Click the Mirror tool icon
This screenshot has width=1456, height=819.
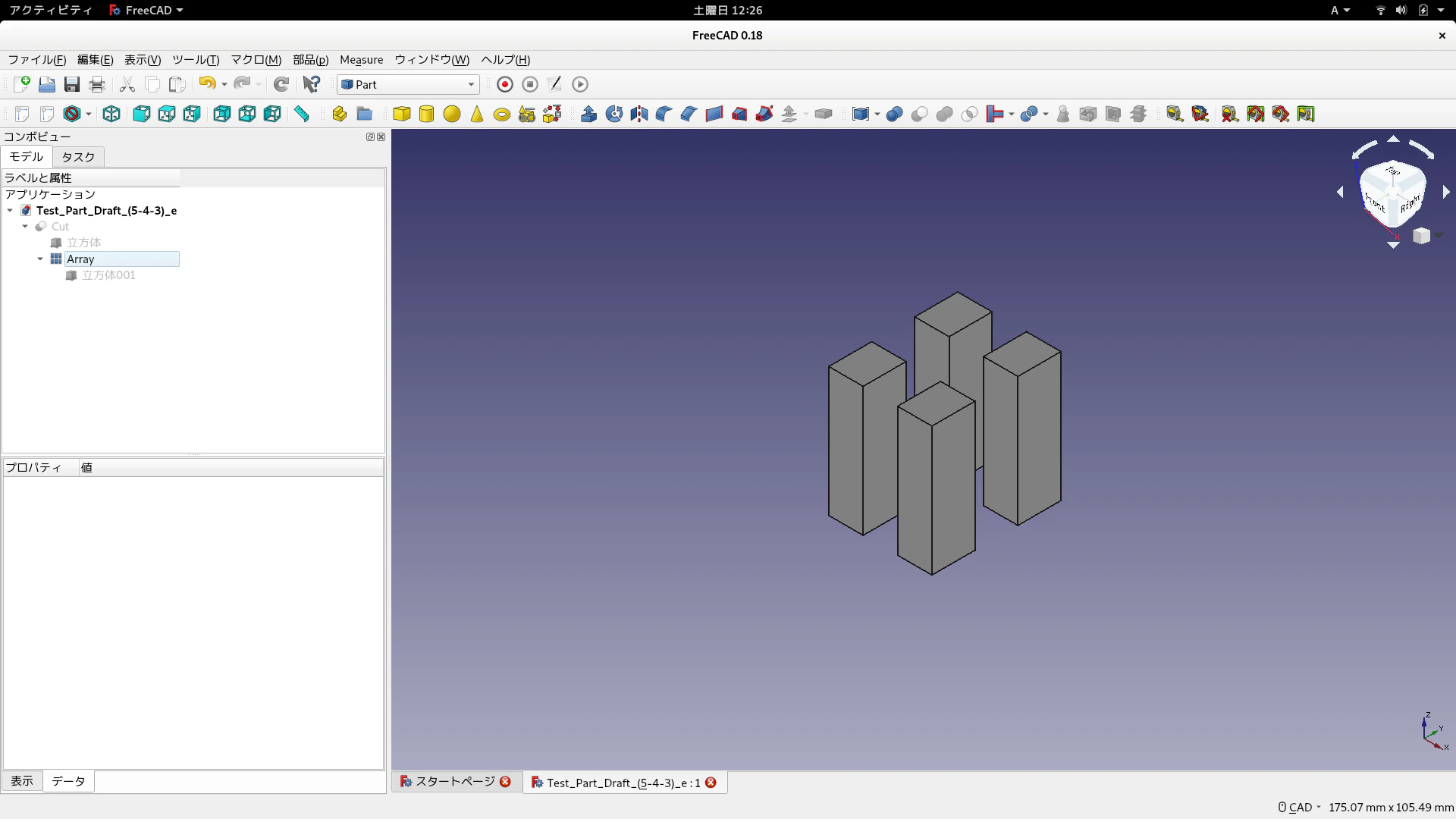[639, 114]
